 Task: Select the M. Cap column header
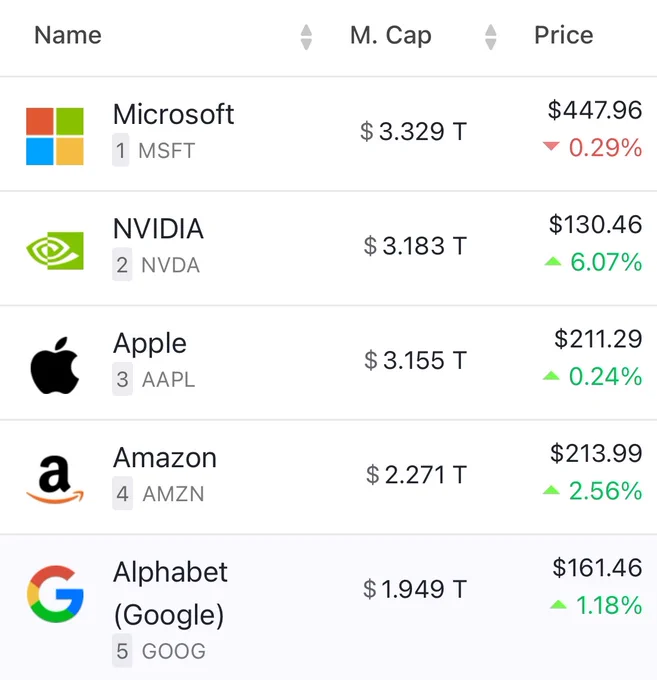click(391, 35)
